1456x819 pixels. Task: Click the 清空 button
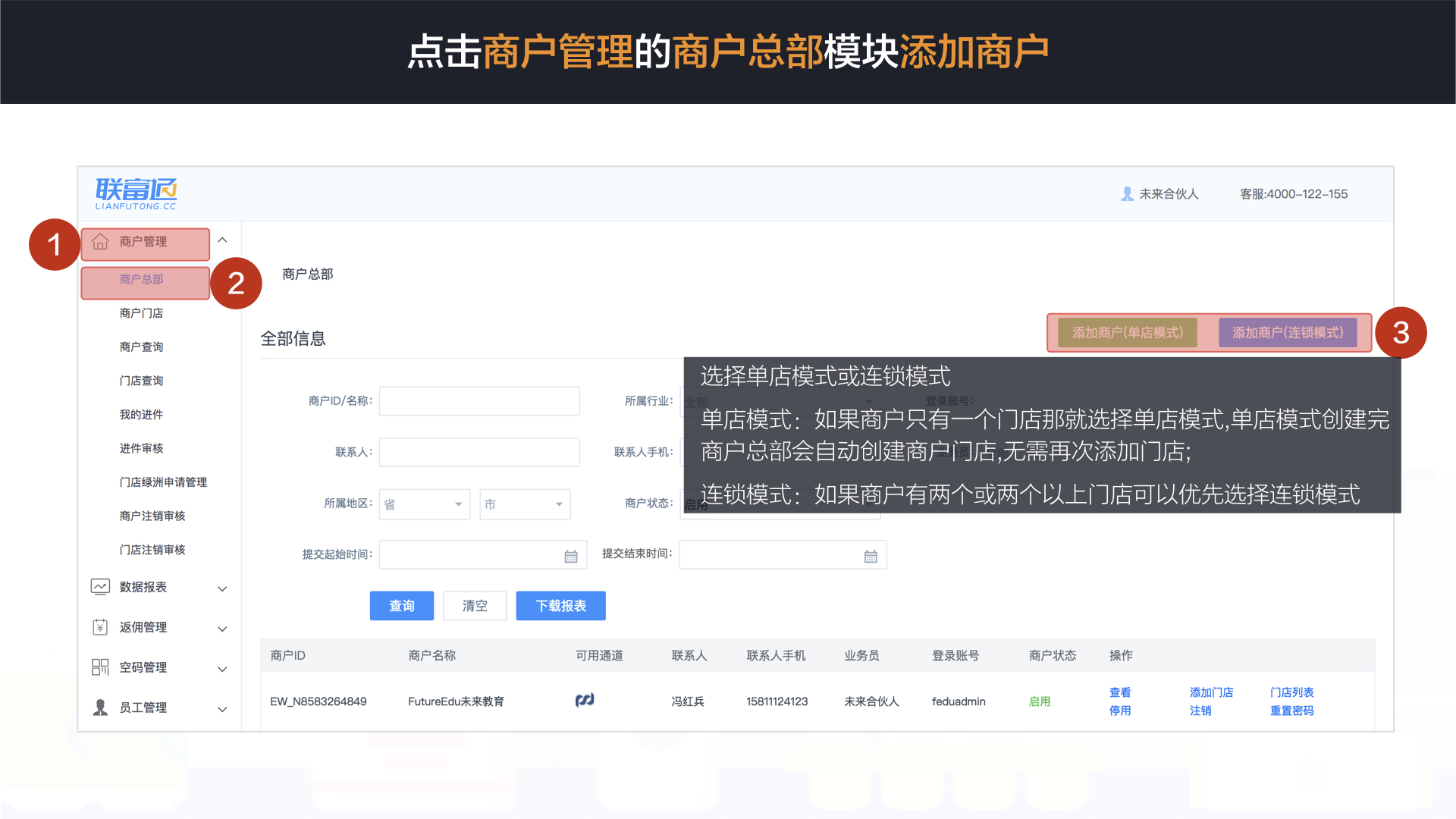coord(475,606)
